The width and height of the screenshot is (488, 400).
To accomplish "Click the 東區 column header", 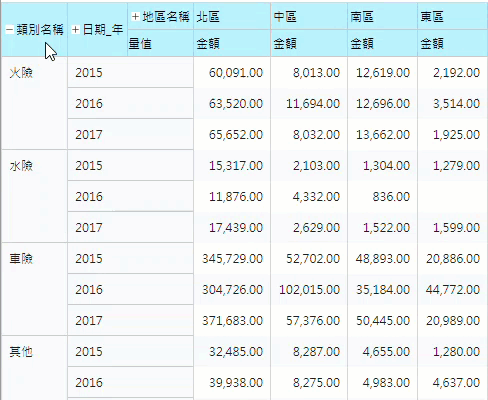I will (453, 16).
